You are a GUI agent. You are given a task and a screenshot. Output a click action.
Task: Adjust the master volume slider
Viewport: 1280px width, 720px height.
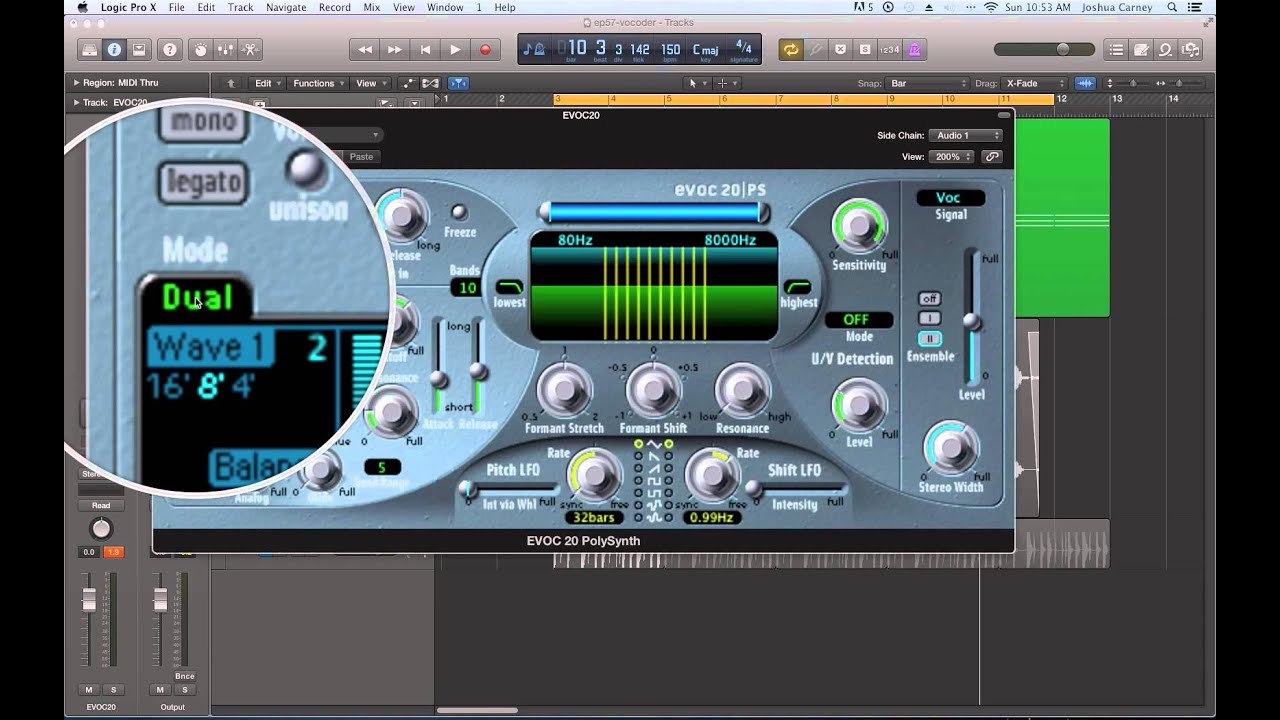coord(1062,49)
